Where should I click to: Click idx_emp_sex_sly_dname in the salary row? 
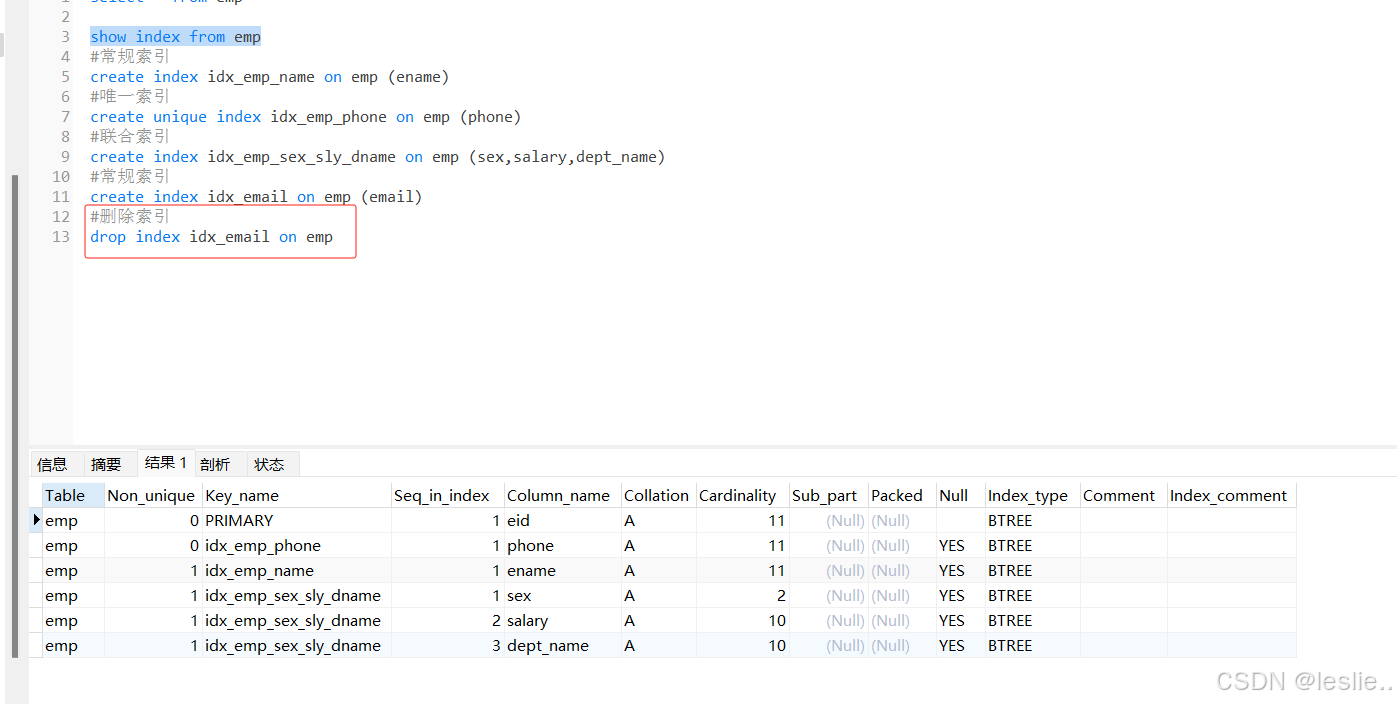[x=297, y=620]
